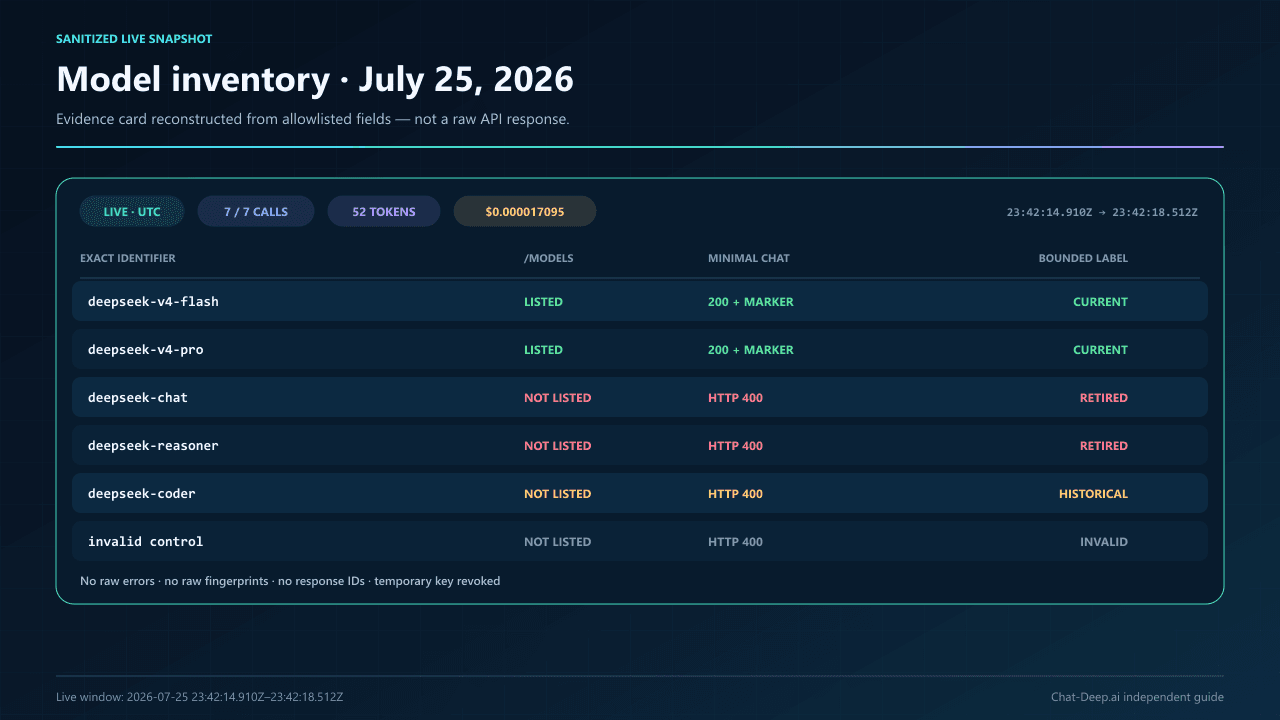The width and height of the screenshot is (1280, 720).
Task: Click NOT LISTED in the invalid control row
Action: (558, 541)
